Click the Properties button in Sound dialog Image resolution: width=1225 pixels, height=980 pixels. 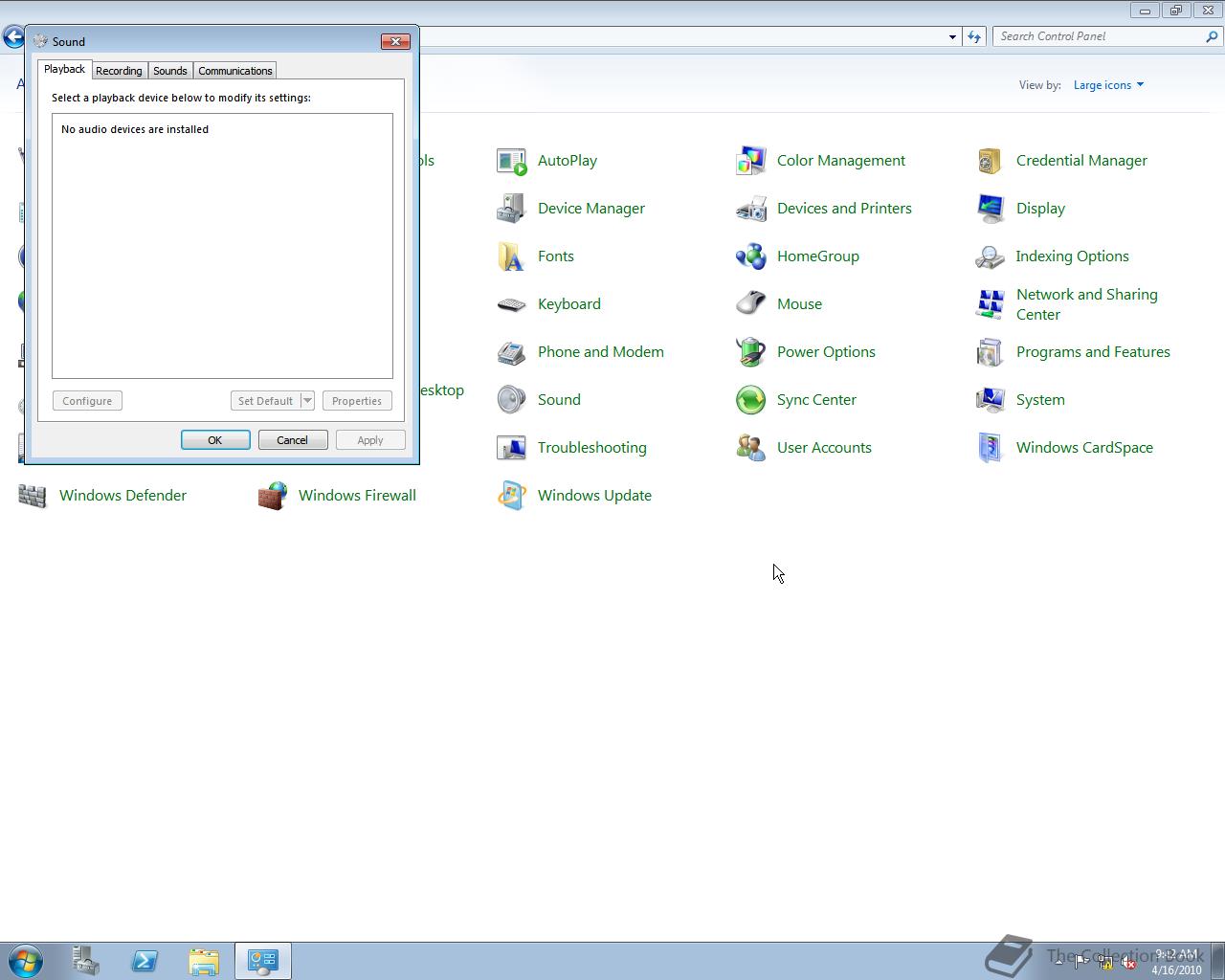(357, 401)
